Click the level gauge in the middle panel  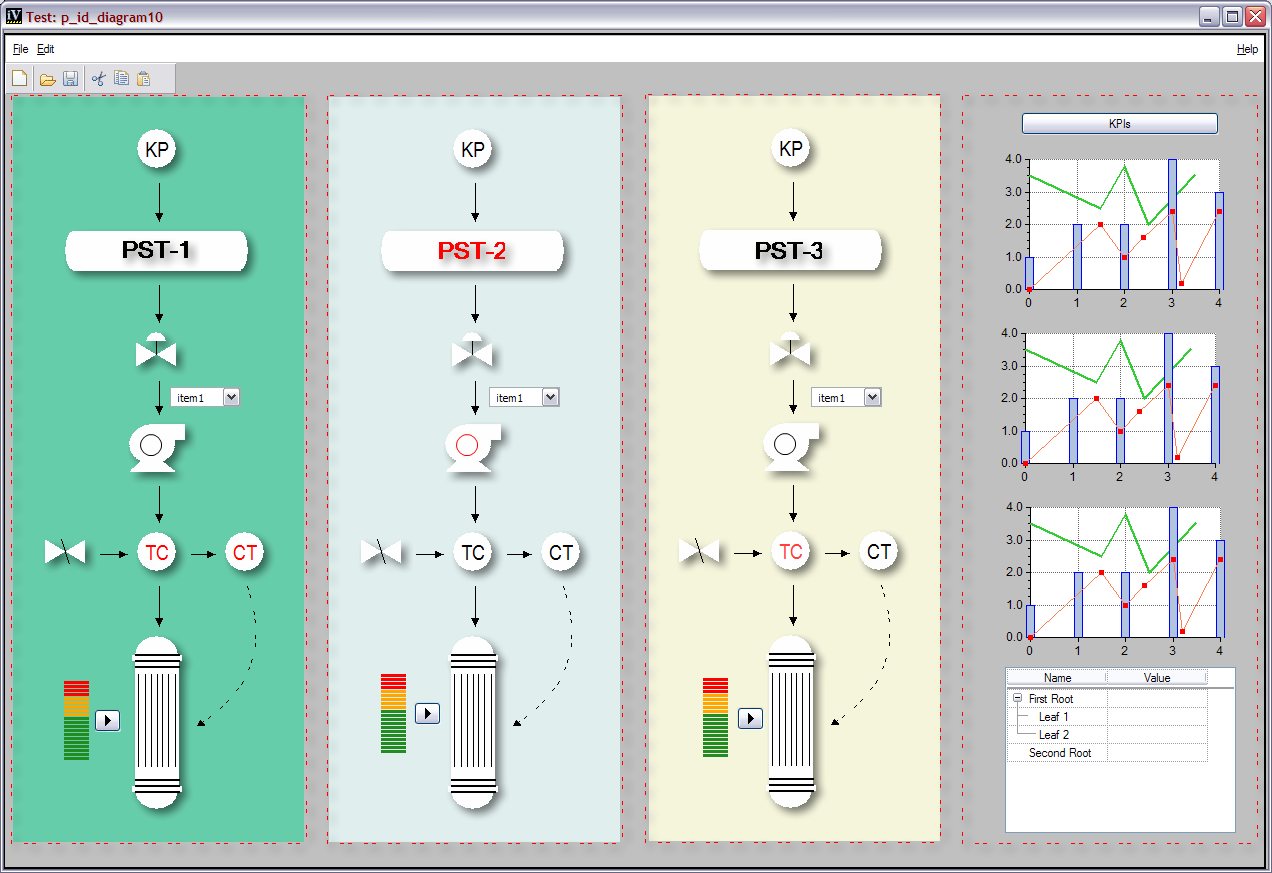393,713
